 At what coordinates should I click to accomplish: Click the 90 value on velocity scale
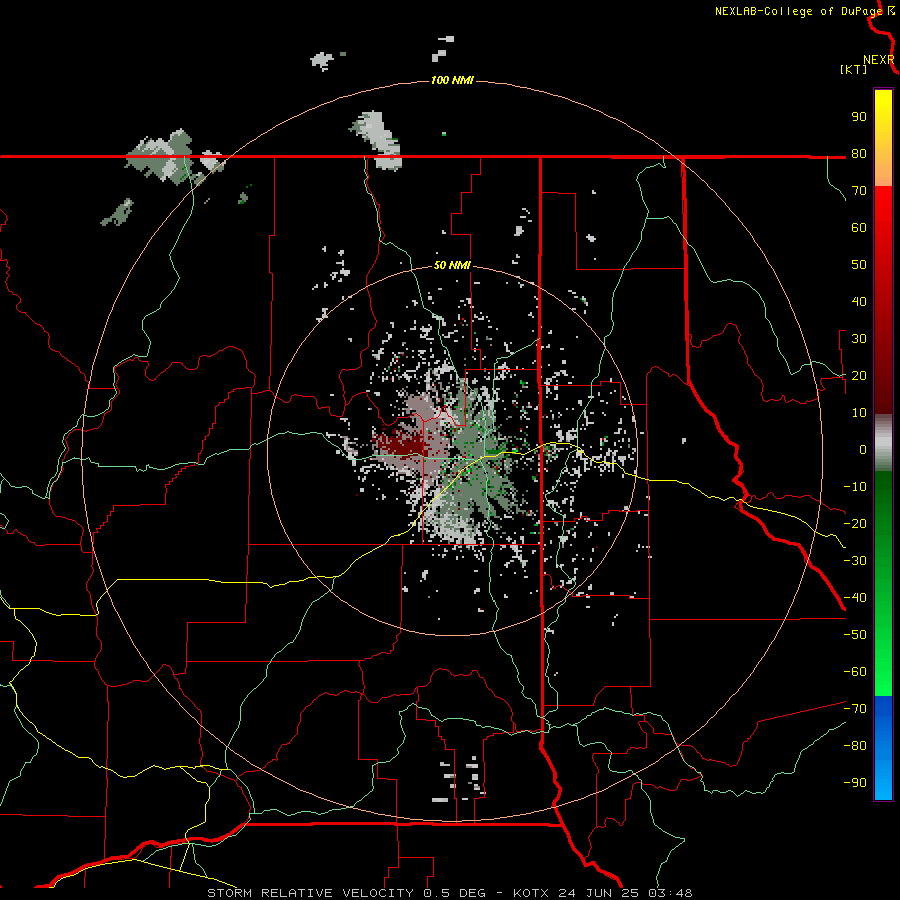click(859, 117)
